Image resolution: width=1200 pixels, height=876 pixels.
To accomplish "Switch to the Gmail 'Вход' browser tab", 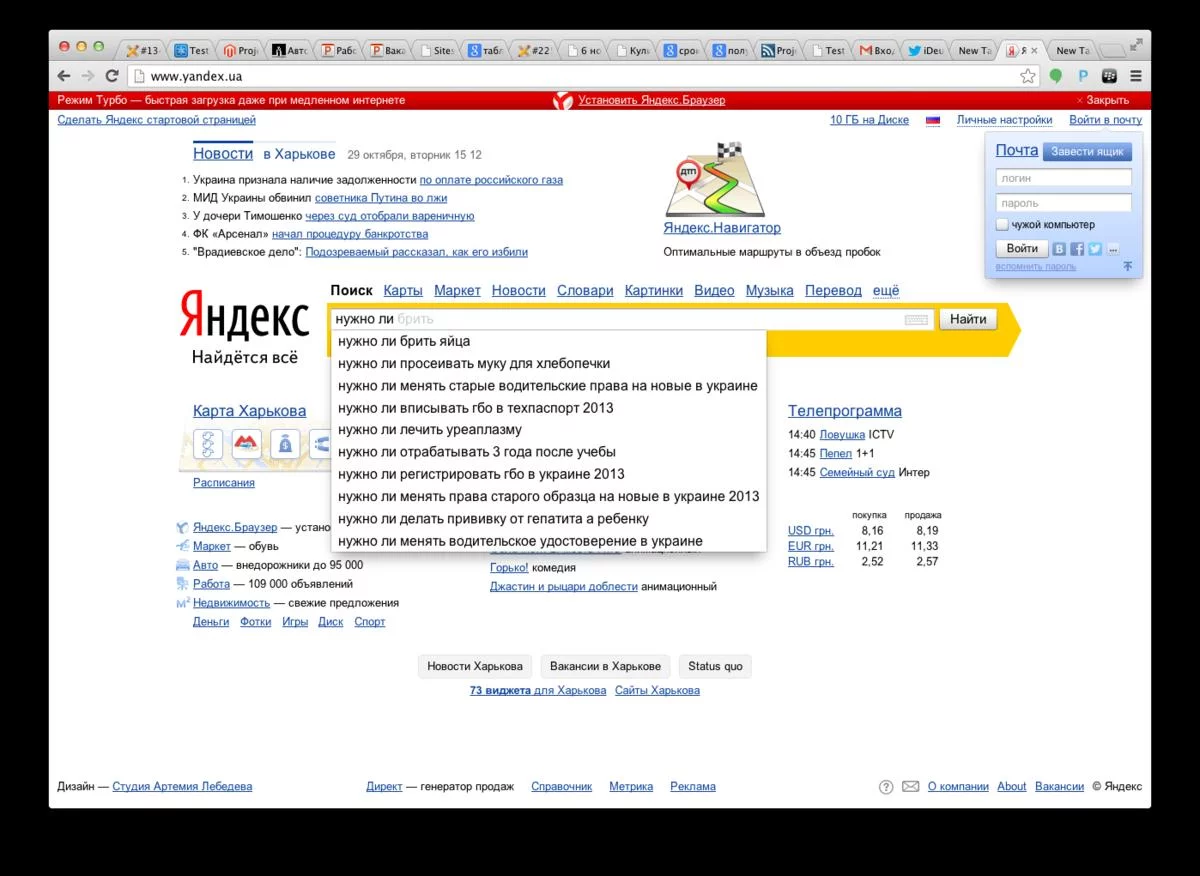I will tap(877, 50).
